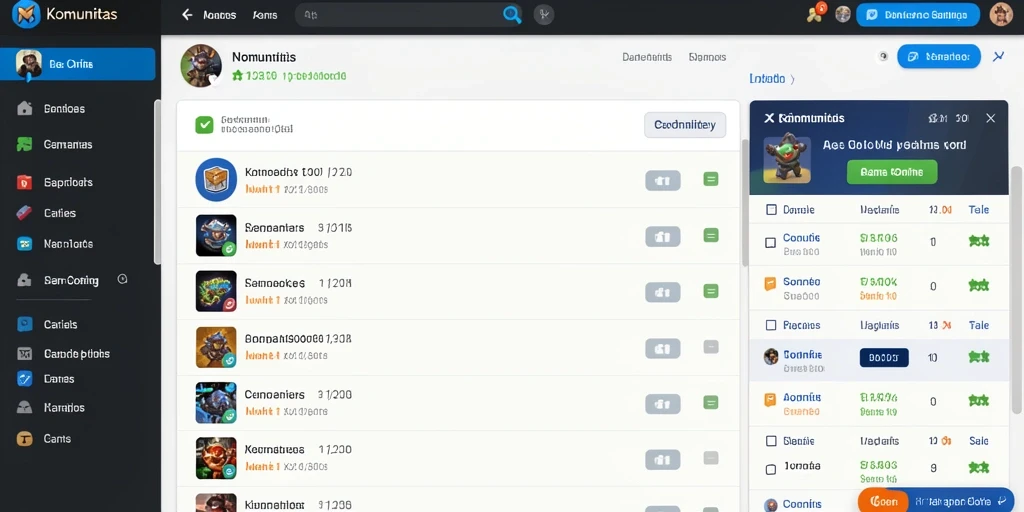Click the green stars in Counúe row

[x=979, y=241]
